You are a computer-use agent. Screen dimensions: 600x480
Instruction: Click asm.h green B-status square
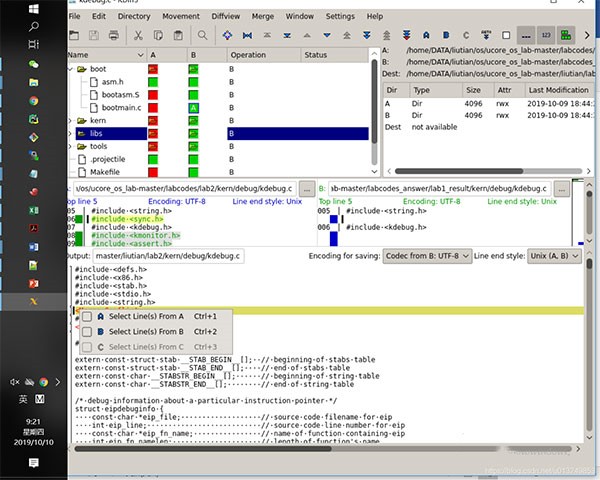pos(193,82)
